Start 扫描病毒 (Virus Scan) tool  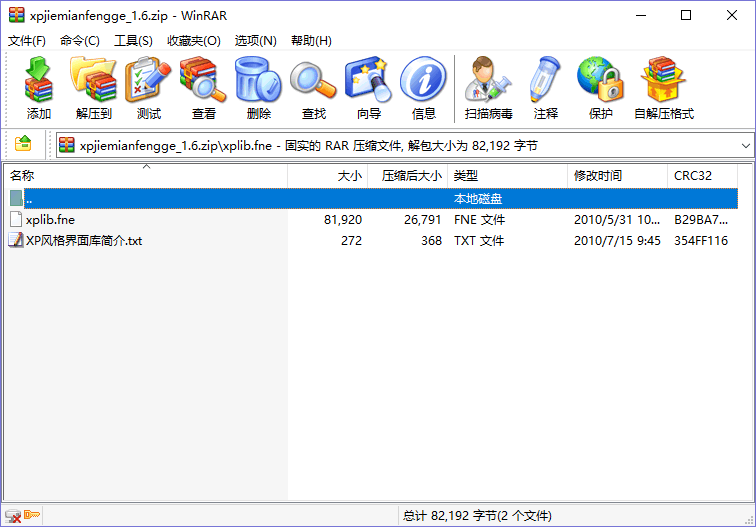[x=488, y=88]
